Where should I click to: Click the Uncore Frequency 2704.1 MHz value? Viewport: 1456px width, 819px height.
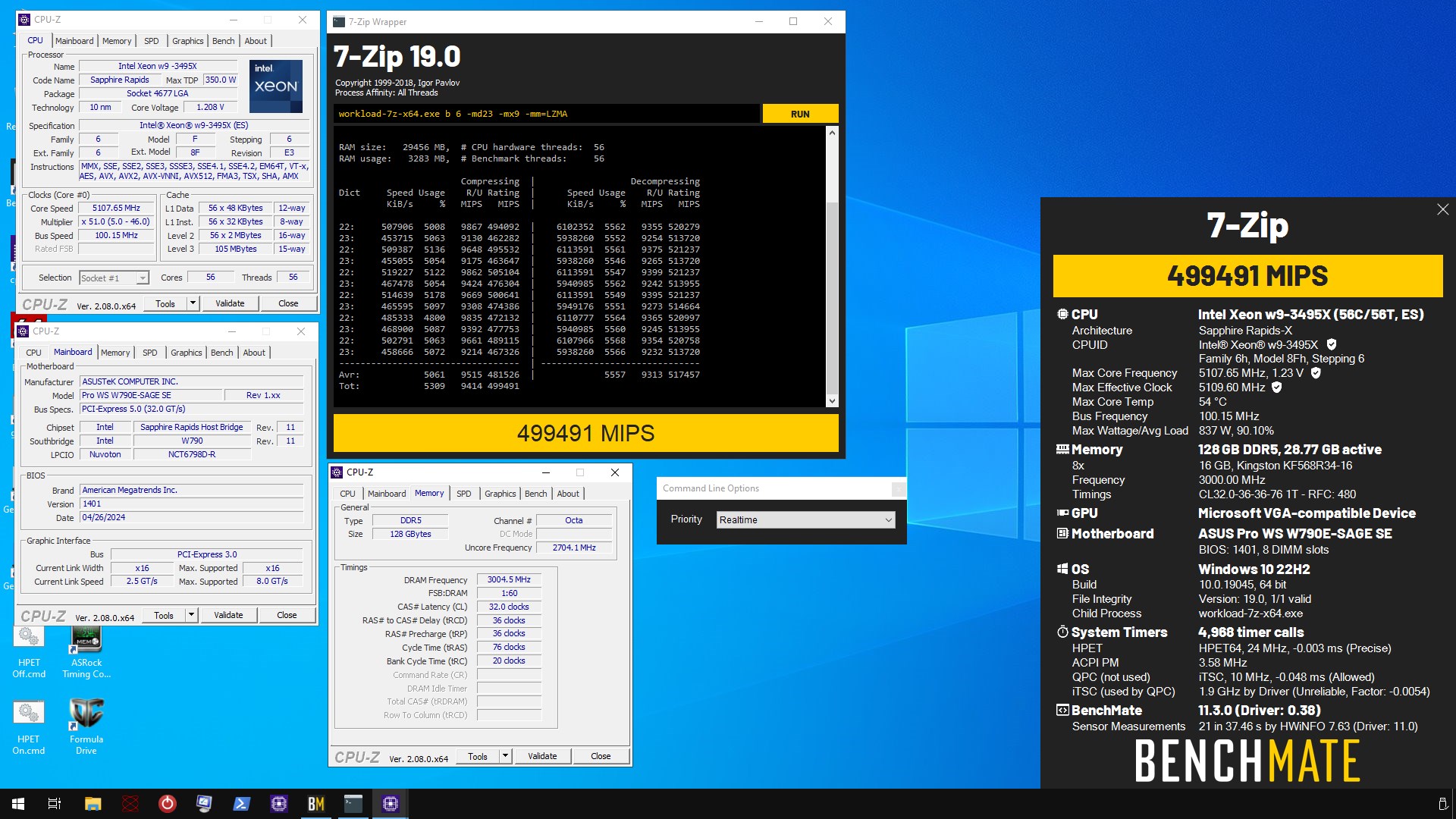coord(574,548)
